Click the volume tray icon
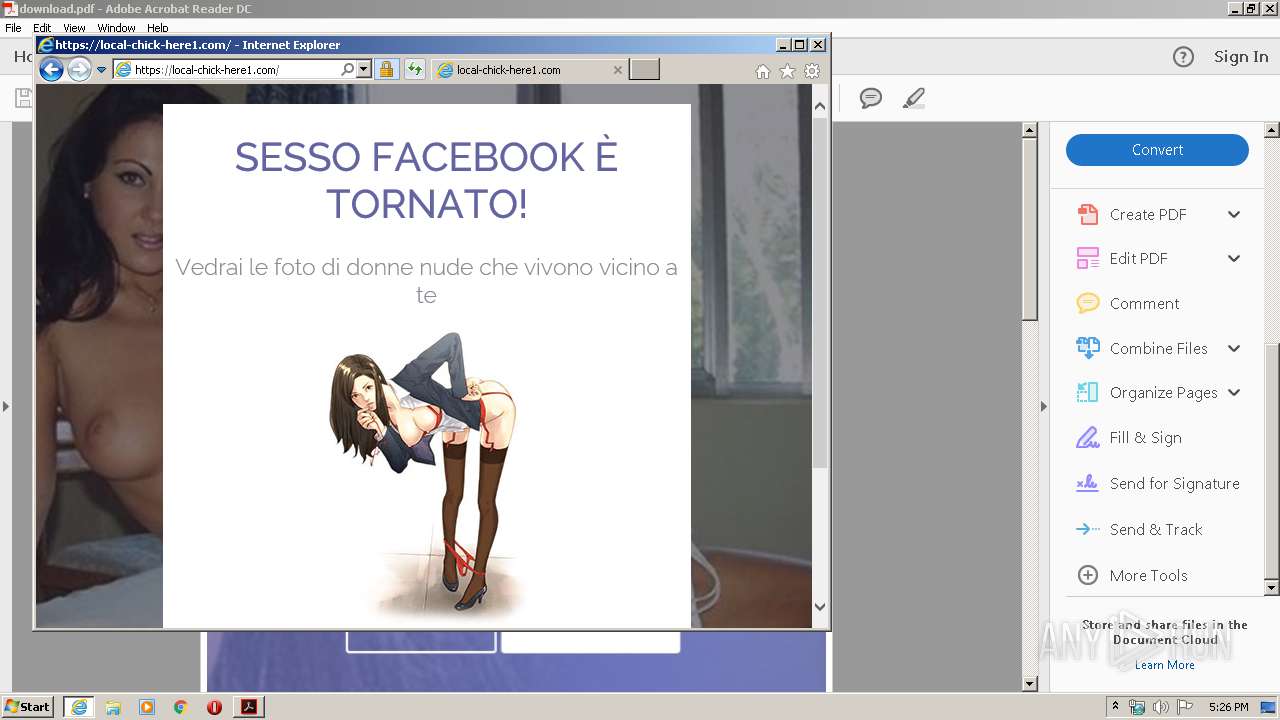The width and height of the screenshot is (1280, 720). [x=1160, y=707]
